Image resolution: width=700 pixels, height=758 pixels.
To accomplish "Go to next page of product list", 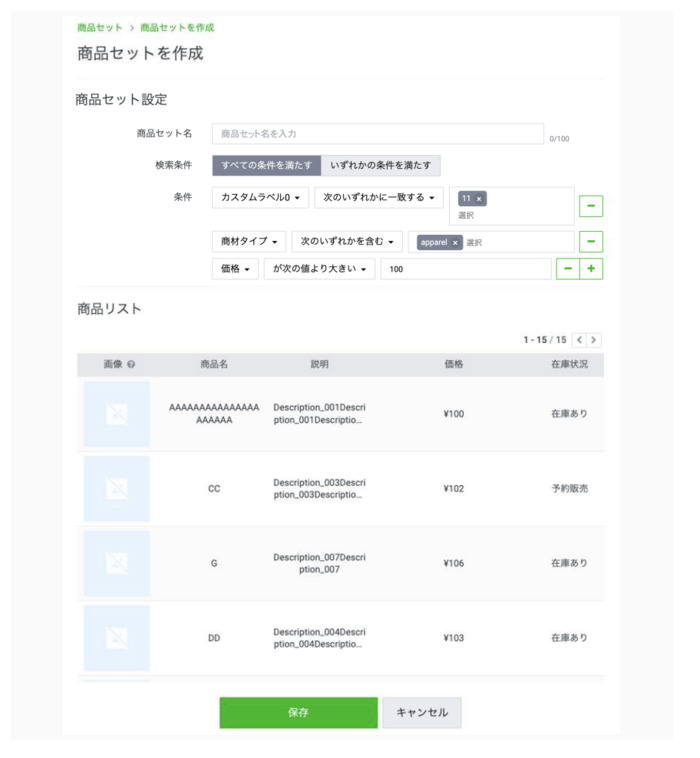I will click(x=594, y=340).
